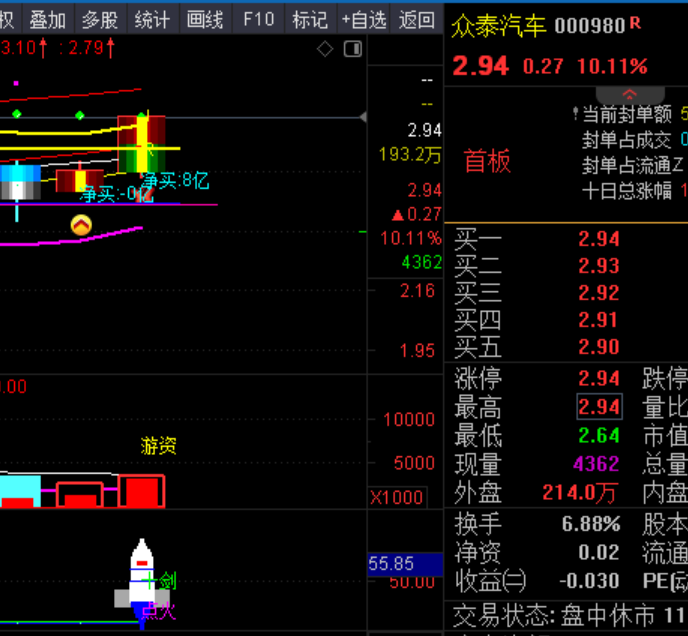Click the 交易状态 status line
Screen dimensions: 688x636
568,615
